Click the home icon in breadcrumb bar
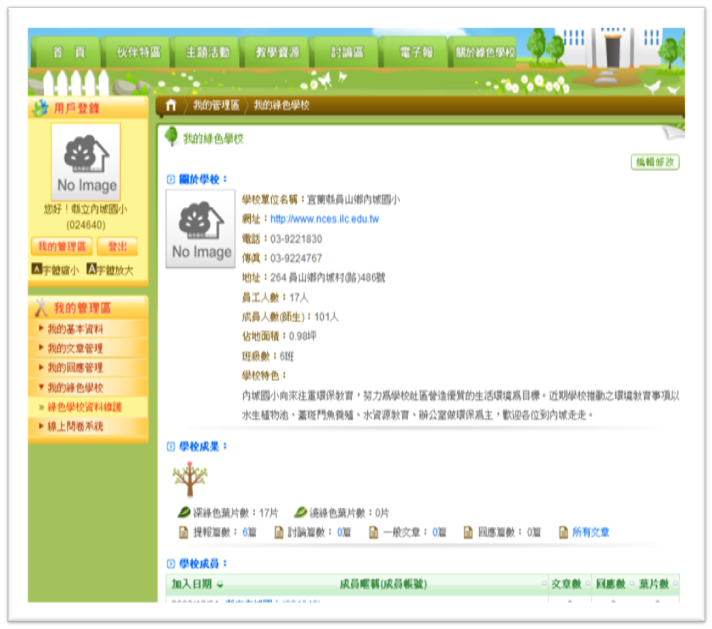The height and width of the screenshot is (629, 712). 171,105
